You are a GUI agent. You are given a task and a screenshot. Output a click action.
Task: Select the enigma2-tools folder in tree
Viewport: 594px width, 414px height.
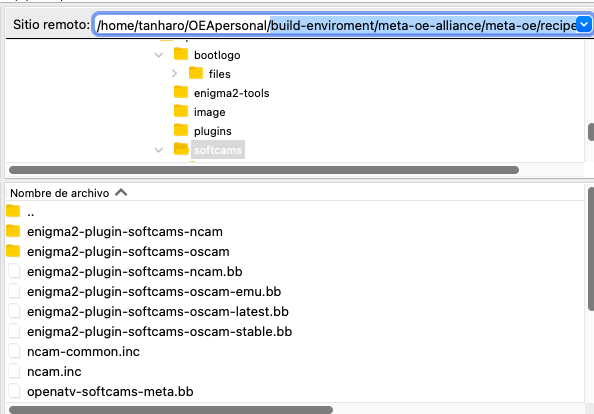[231, 93]
